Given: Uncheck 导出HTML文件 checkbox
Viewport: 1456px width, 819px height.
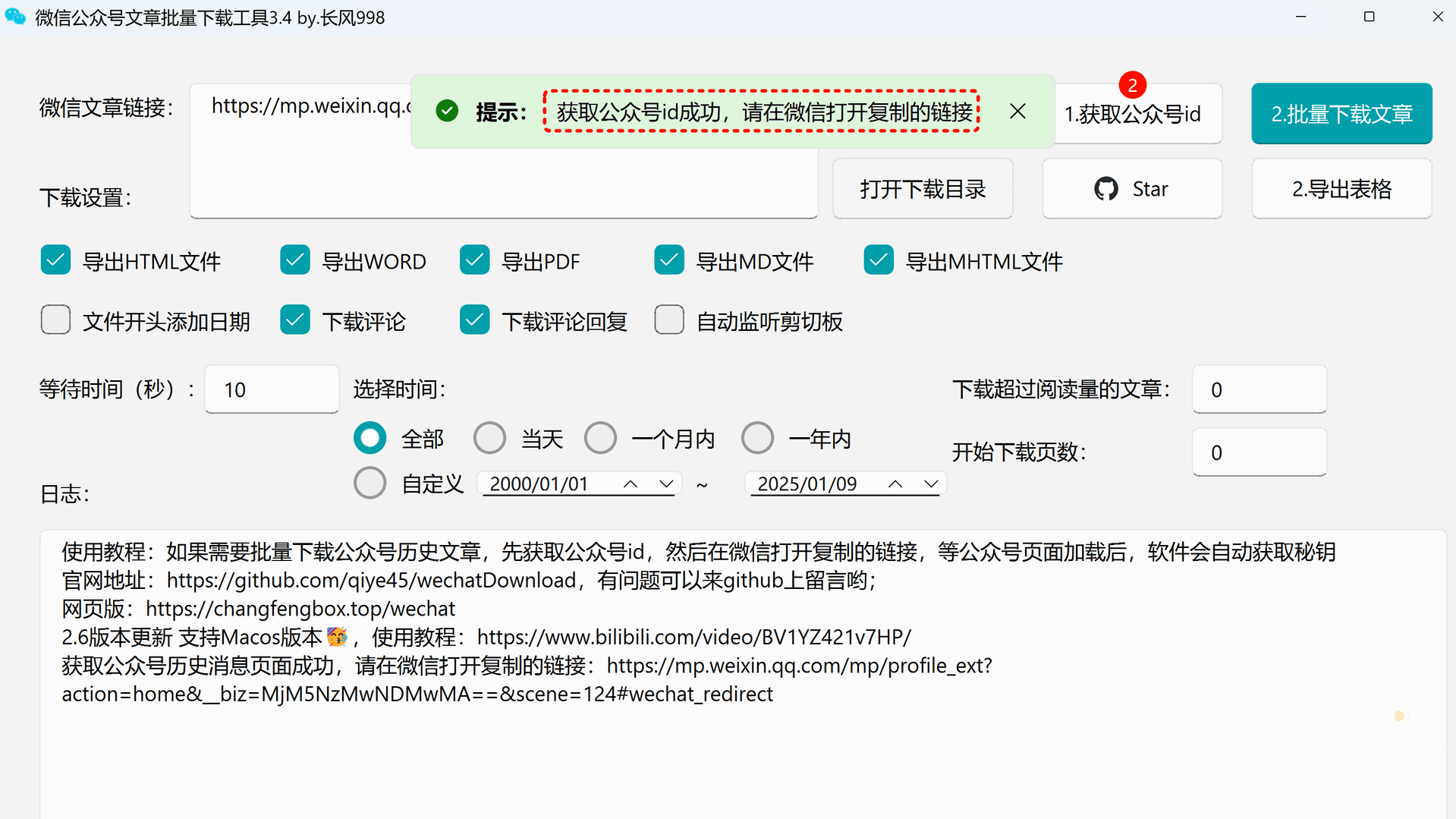Looking at the screenshot, I should click(55, 260).
